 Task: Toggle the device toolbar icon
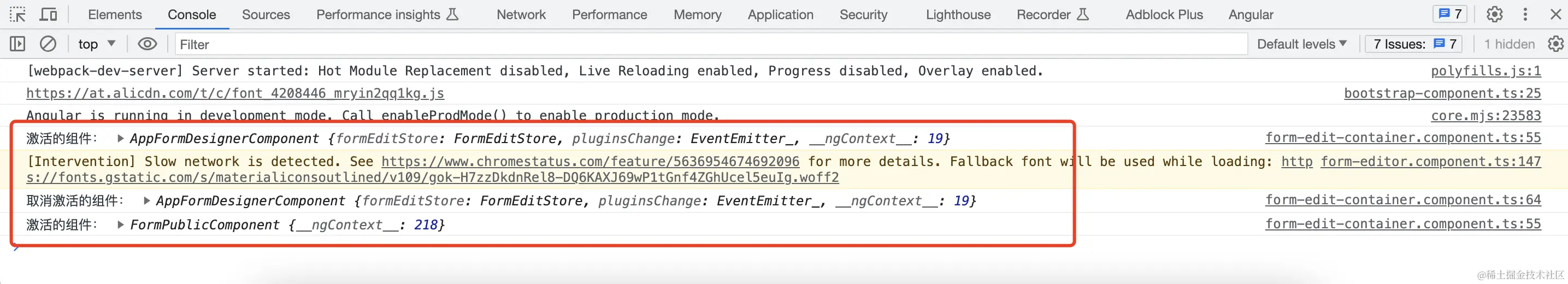48,15
